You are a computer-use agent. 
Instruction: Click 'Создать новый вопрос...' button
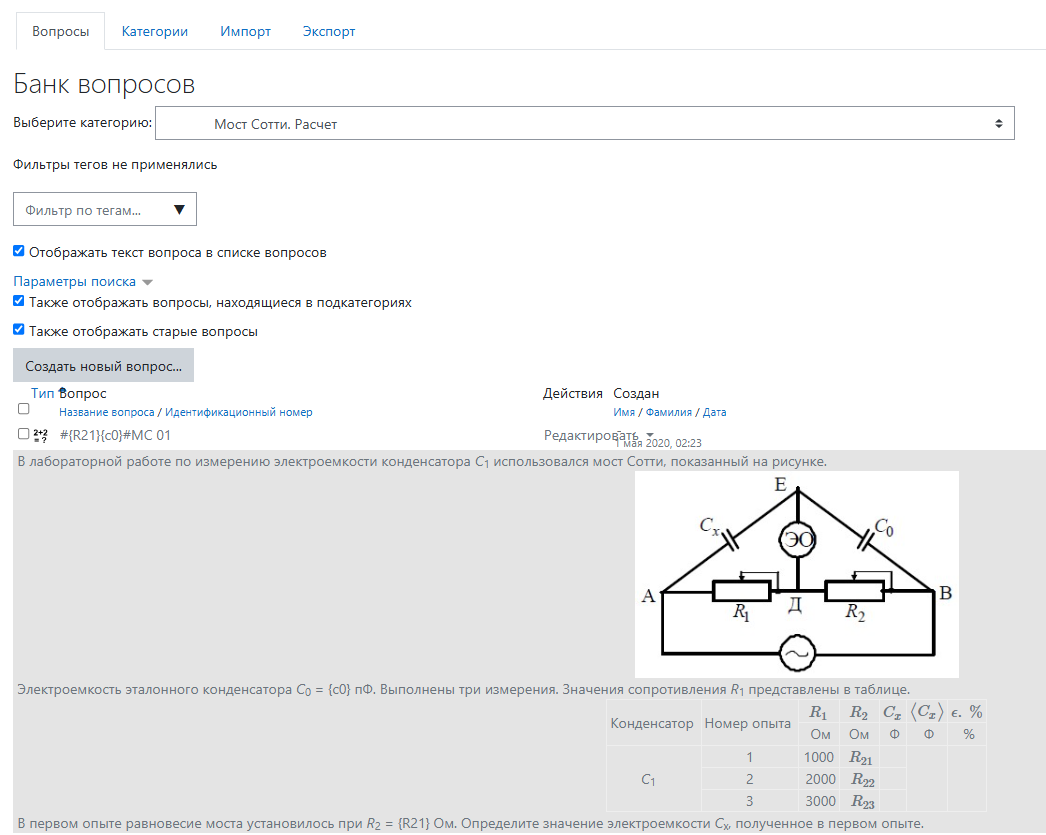pyautogui.click(x=103, y=365)
